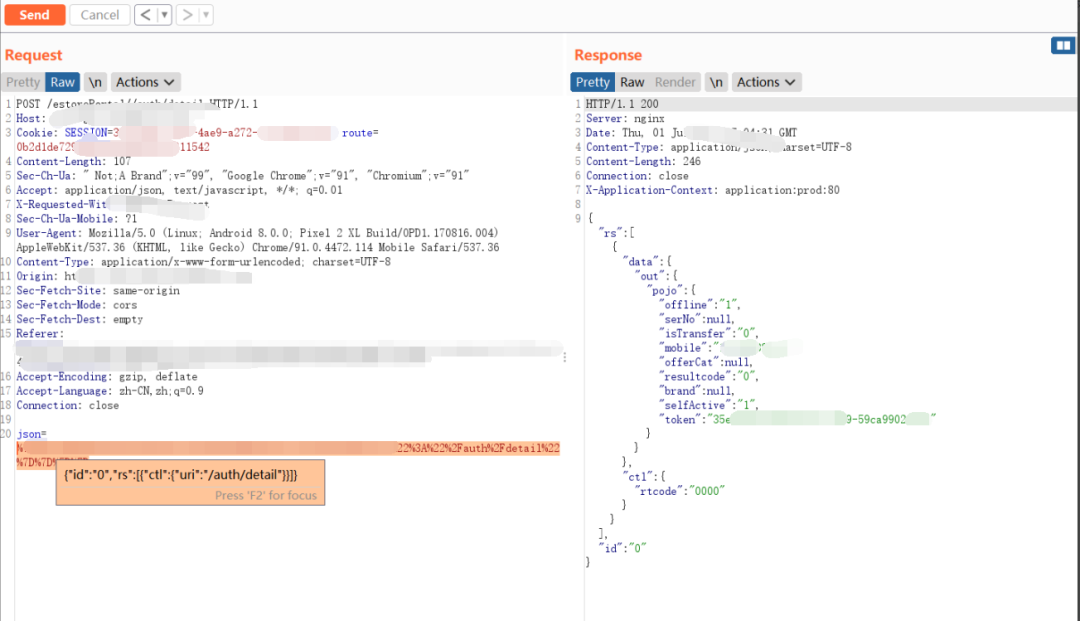Click the forward history arrow
Viewport: 1080px width, 621px height.
(x=187, y=15)
